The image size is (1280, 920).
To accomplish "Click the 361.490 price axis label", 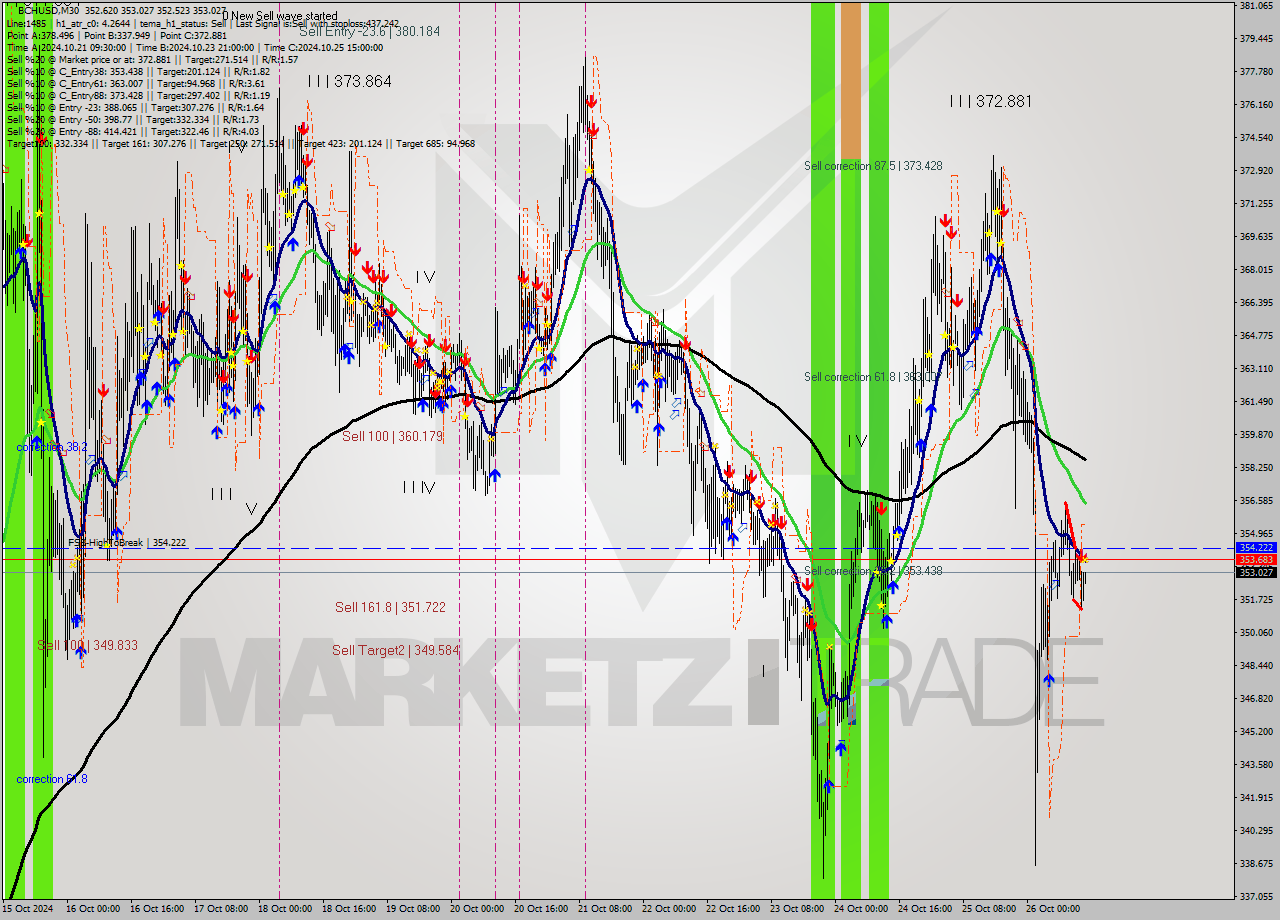I will click(x=1256, y=401).
